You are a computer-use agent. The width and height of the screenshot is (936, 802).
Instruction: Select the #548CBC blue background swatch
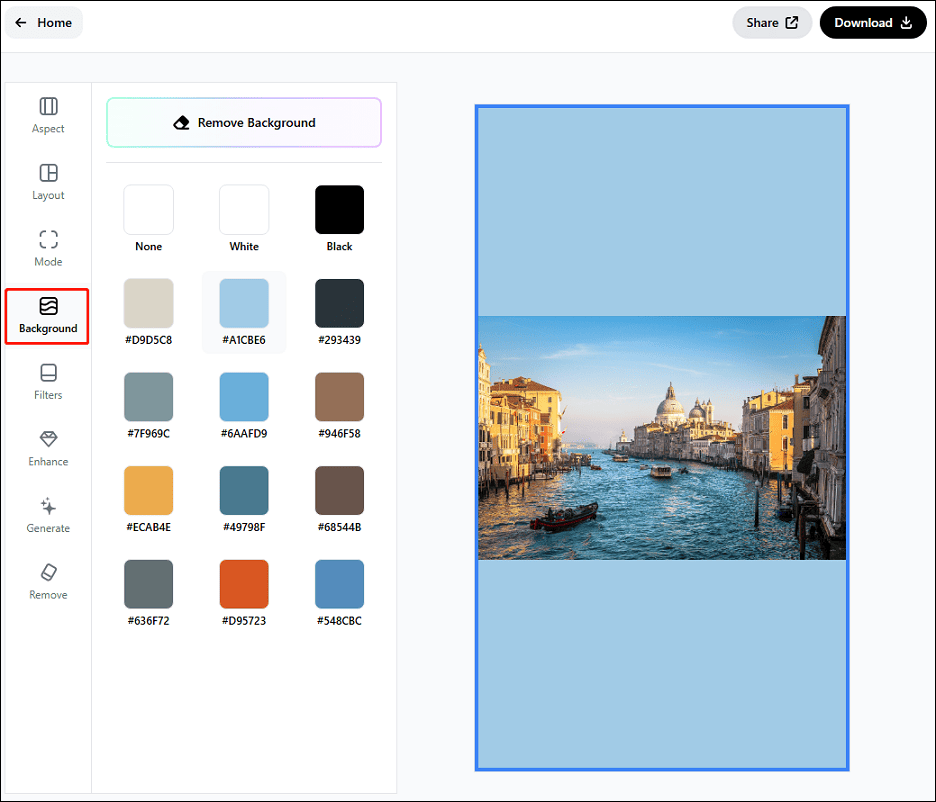tap(338, 583)
